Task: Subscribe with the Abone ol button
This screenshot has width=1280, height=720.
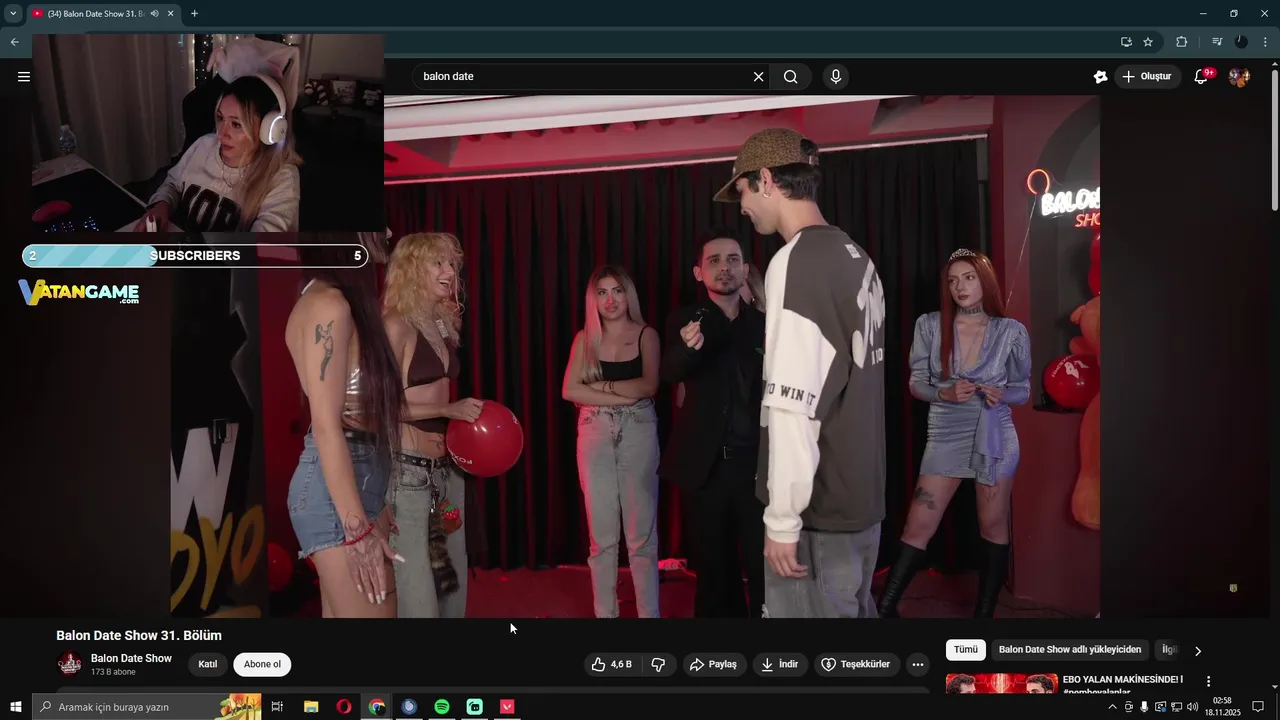Action: coord(262,664)
